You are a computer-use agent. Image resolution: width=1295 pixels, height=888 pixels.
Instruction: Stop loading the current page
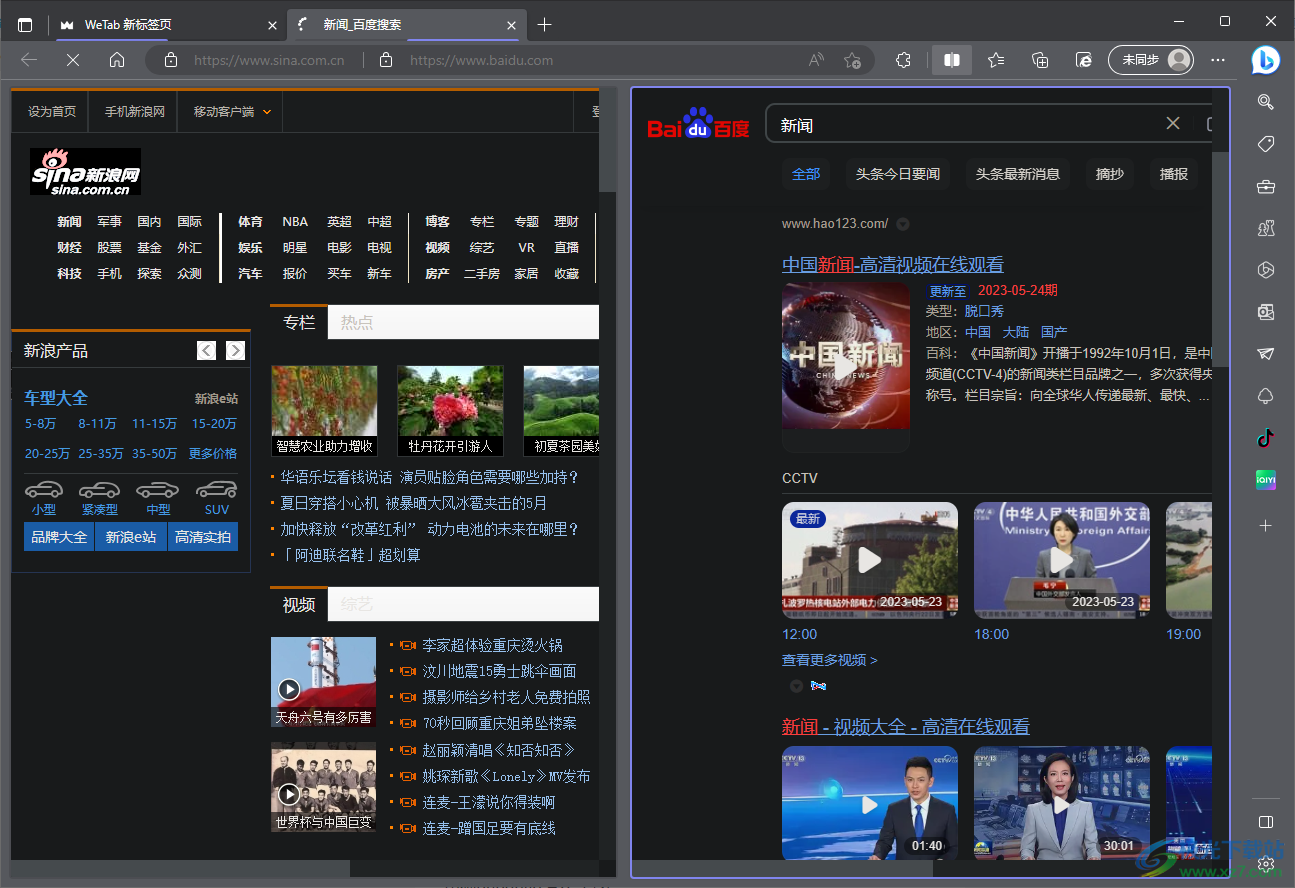(73, 60)
